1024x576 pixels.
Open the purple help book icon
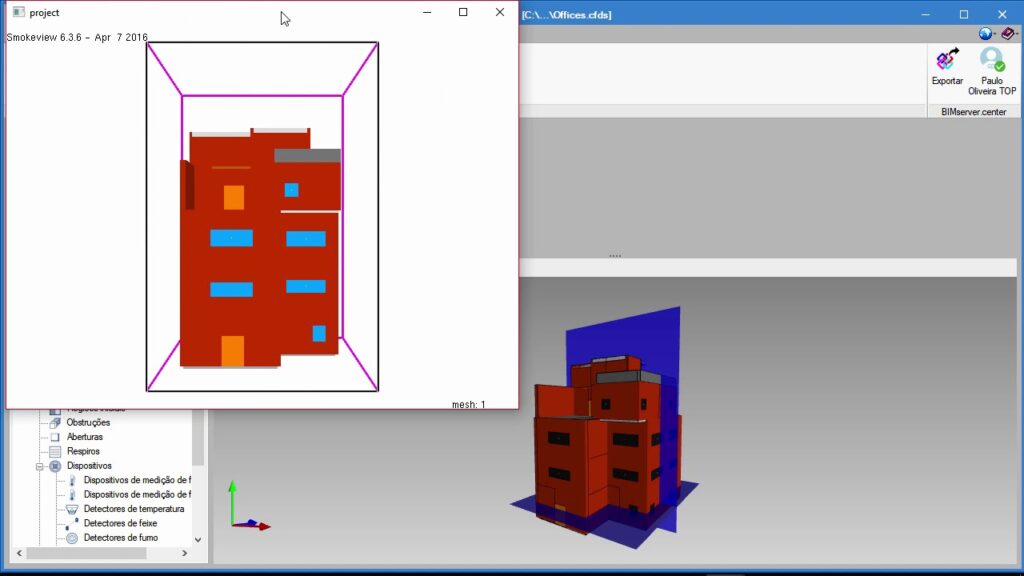click(1007, 33)
